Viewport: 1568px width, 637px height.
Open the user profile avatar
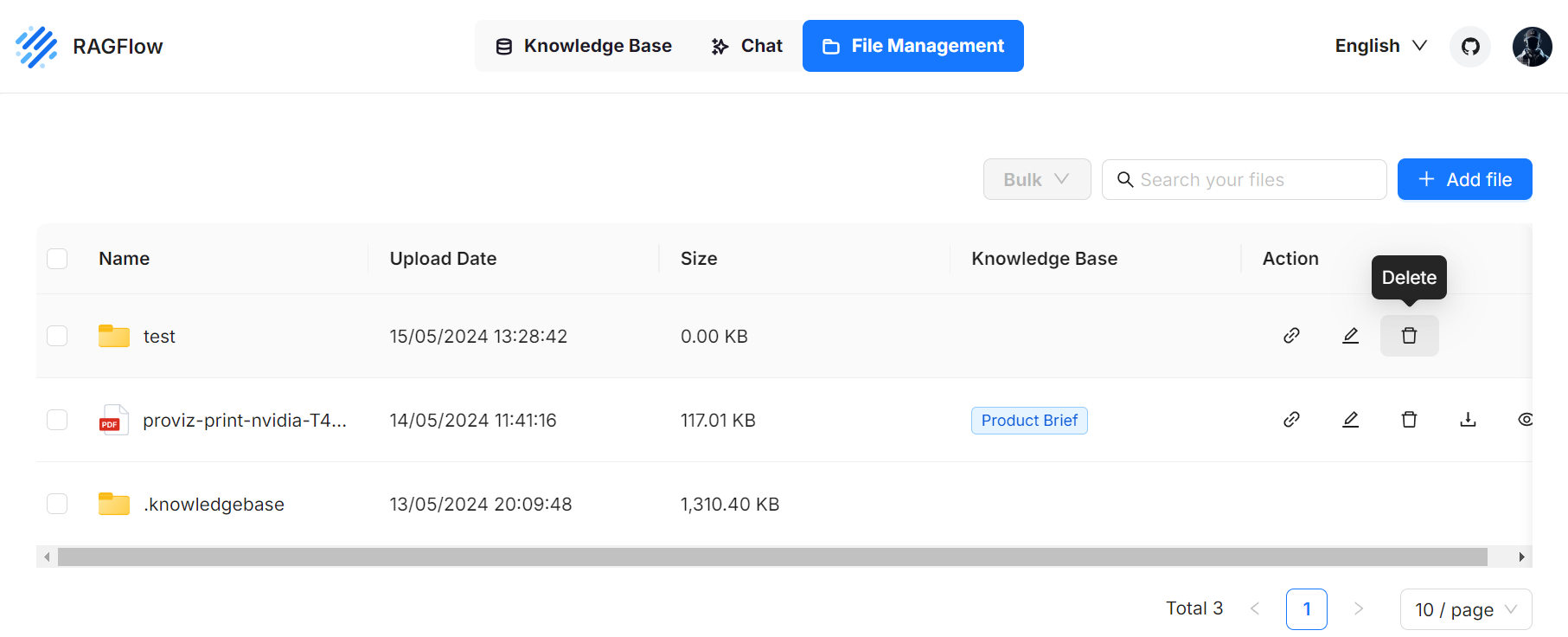1531,47
